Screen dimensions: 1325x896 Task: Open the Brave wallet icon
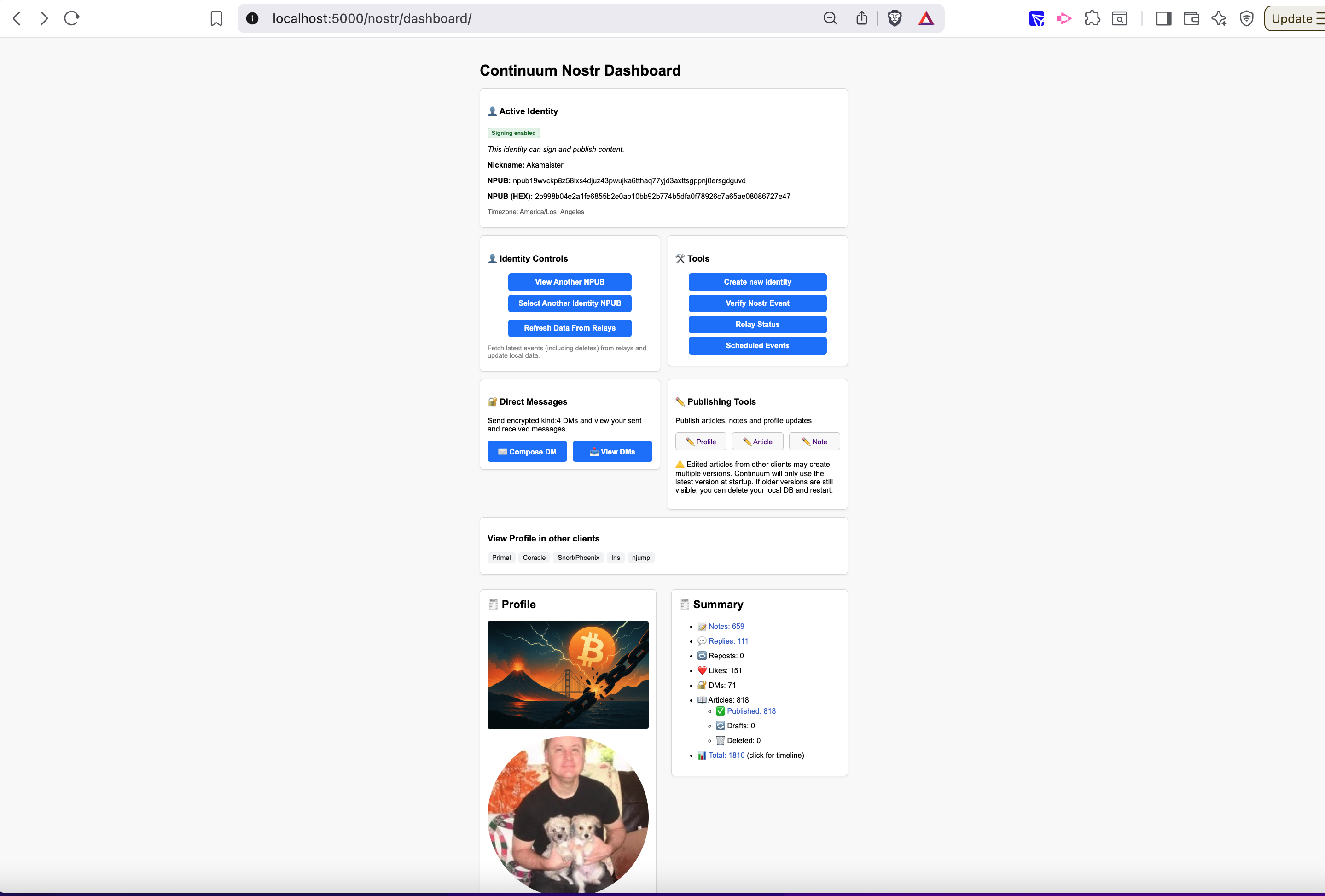click(1191, 18)
